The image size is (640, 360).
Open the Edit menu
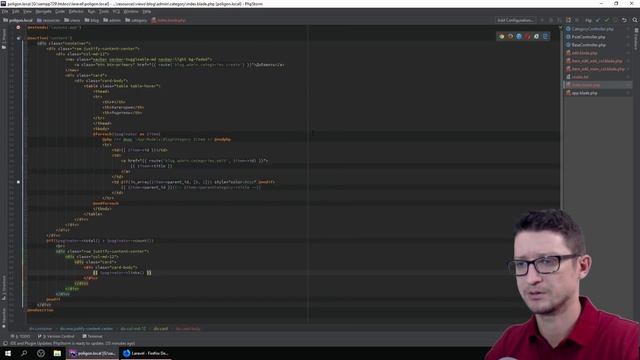pyautogui.click(x=16, y=11)
